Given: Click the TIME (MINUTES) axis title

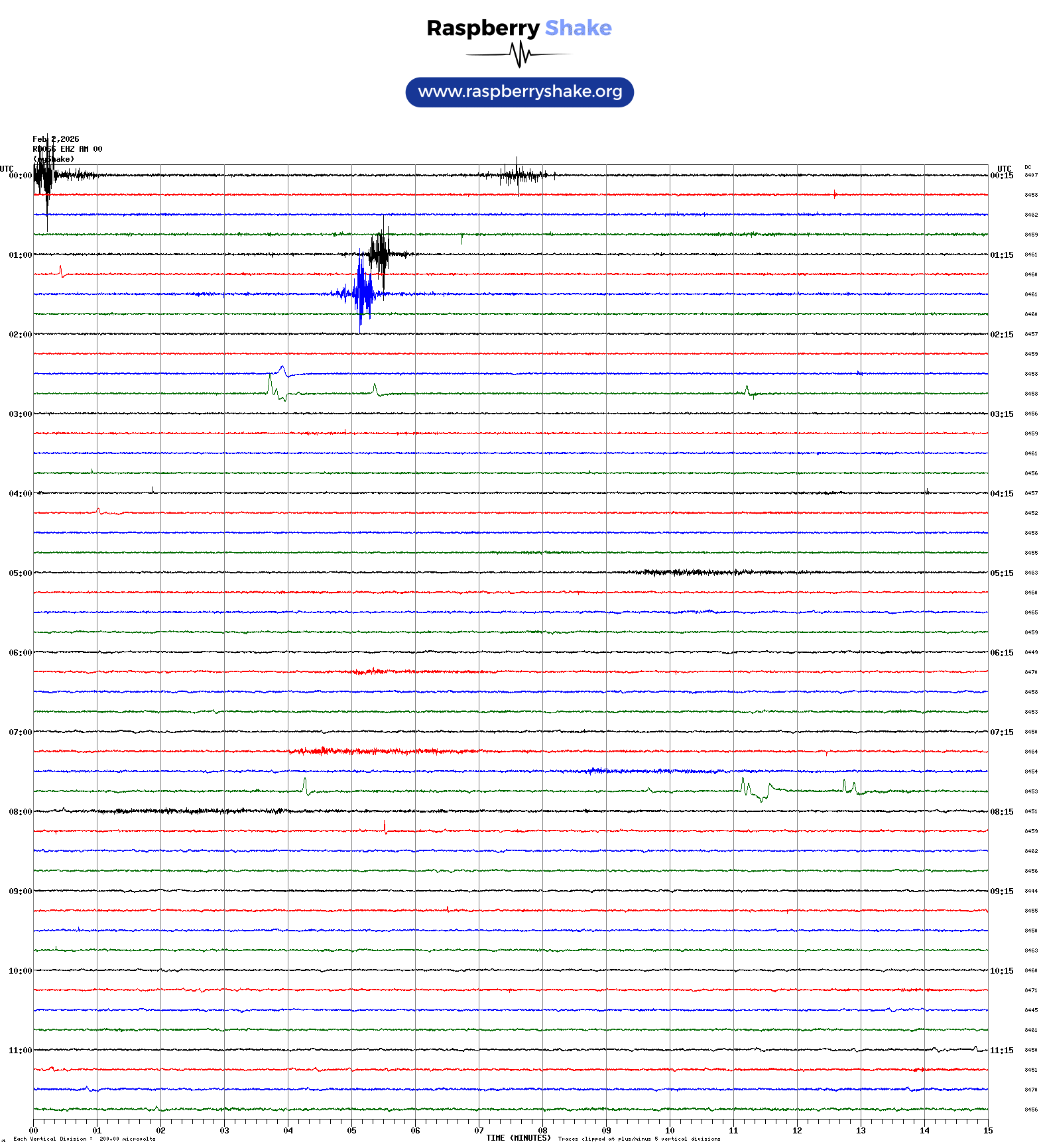Looking at the screenshot, I should (x=518, y=1138).
